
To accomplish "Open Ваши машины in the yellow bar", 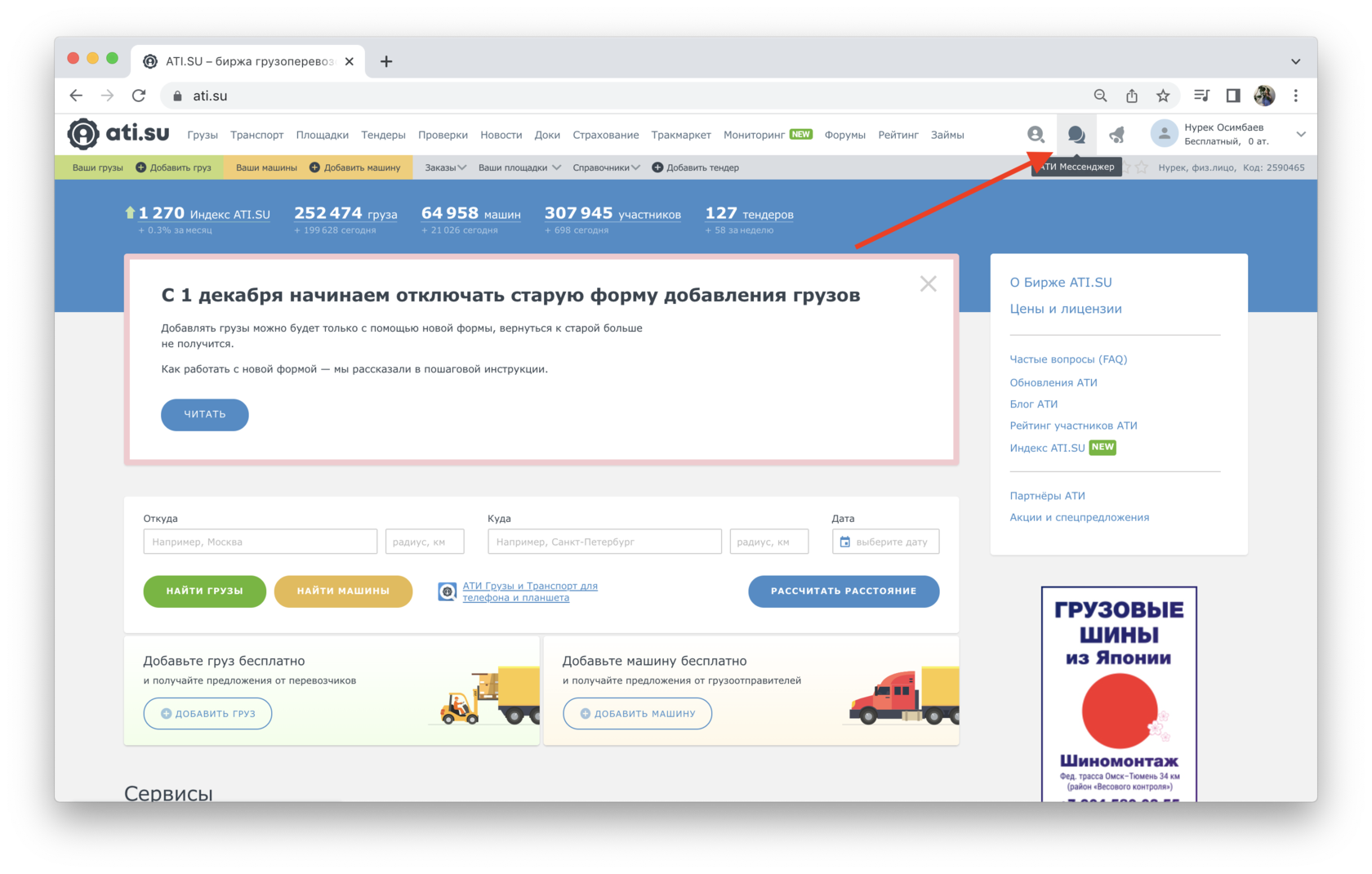I will coord(266,167).
